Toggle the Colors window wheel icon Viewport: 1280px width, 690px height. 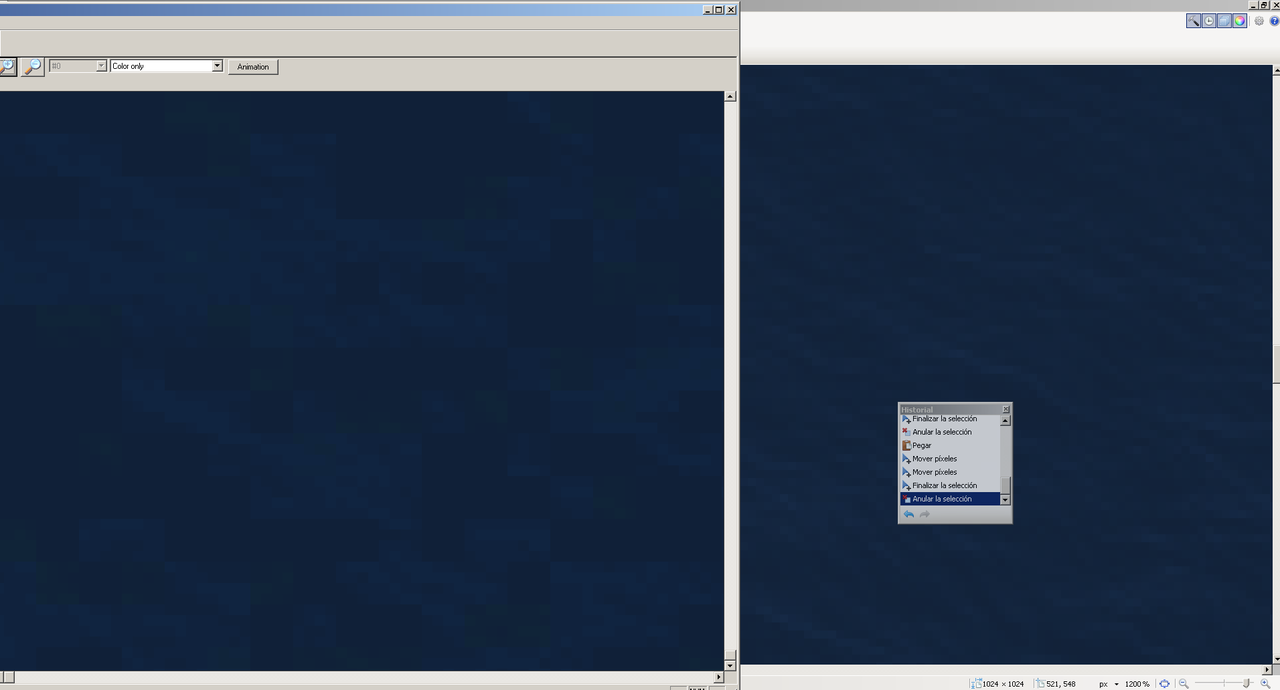[x=1240, y=20]
